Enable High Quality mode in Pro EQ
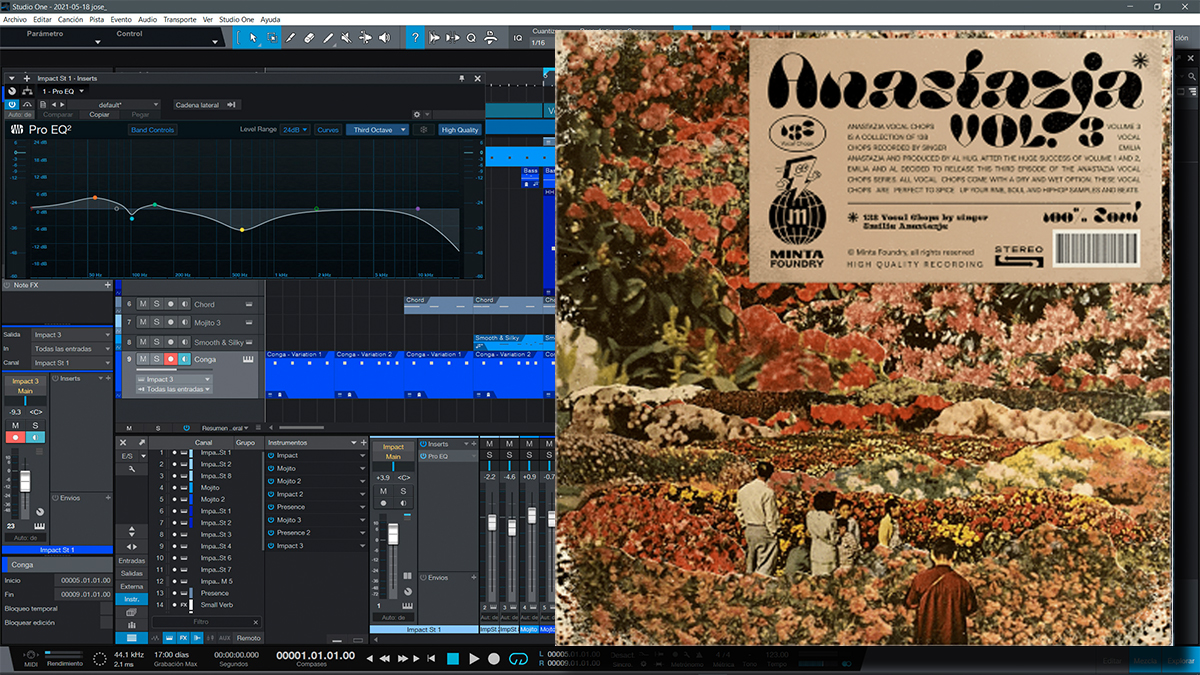This screenshot has height=675, width=1200. pos(460,130)
